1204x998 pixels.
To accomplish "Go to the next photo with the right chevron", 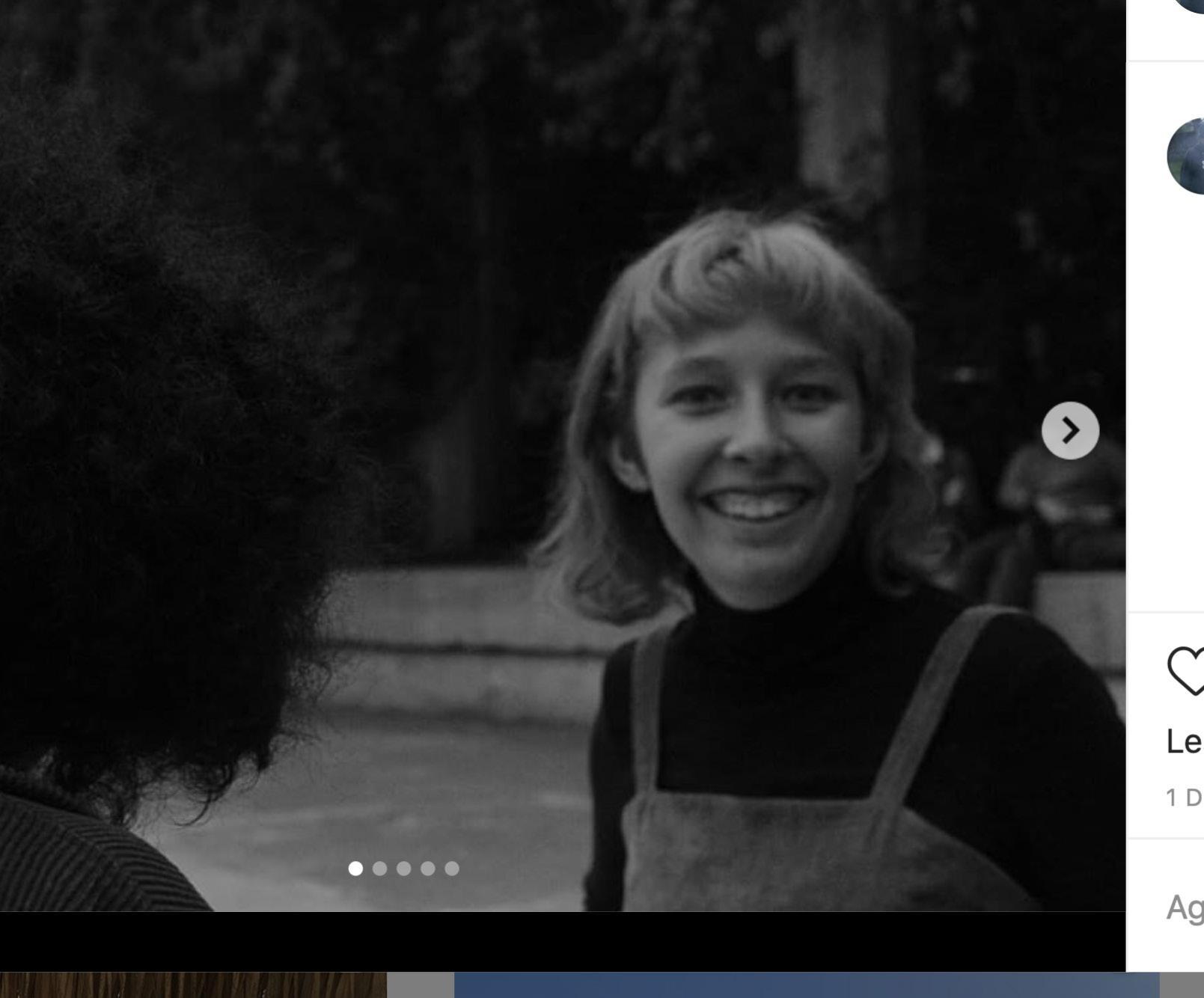I will tap(1070, 430).
